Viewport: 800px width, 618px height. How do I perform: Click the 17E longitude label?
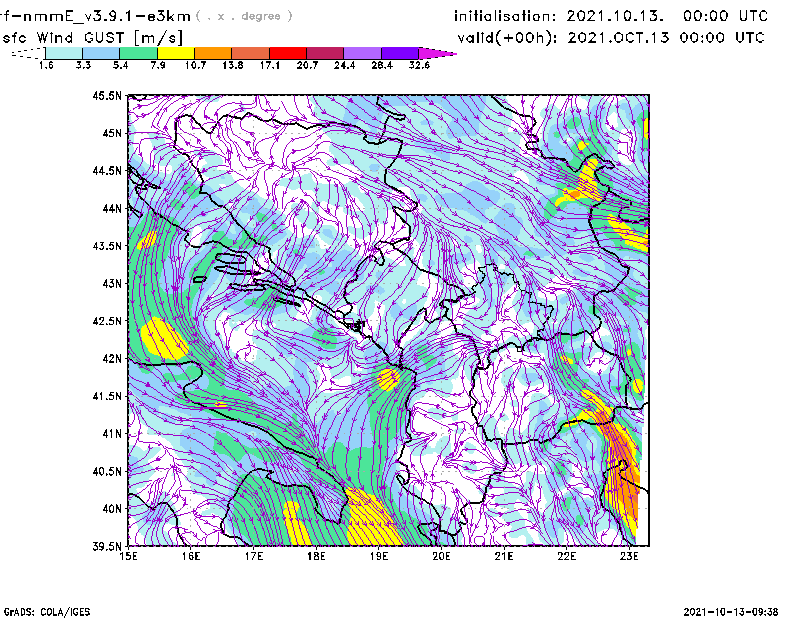click(254, 556)
